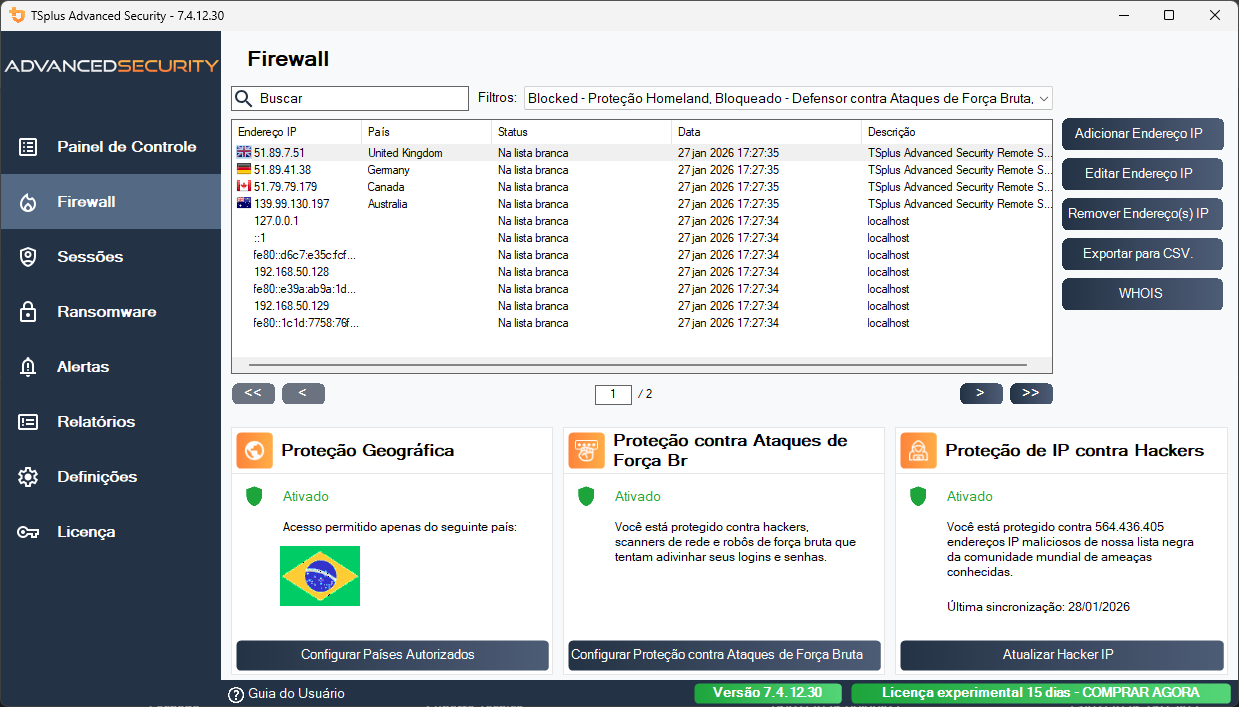The height and width of the screenshot is (707, 1239).
Task: Open the Licença key icon section
Action: pyautogui.click(x=27, y=531)
